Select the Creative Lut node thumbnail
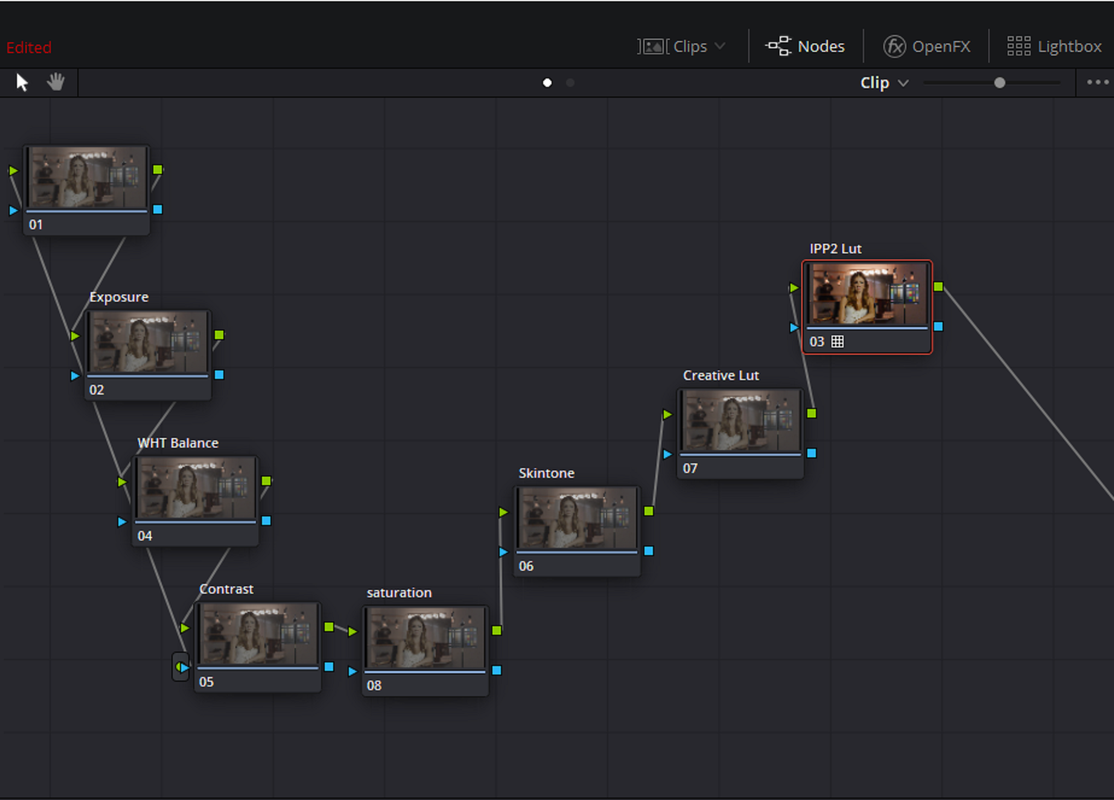The image size is (1114, 800). coord(741,421)
